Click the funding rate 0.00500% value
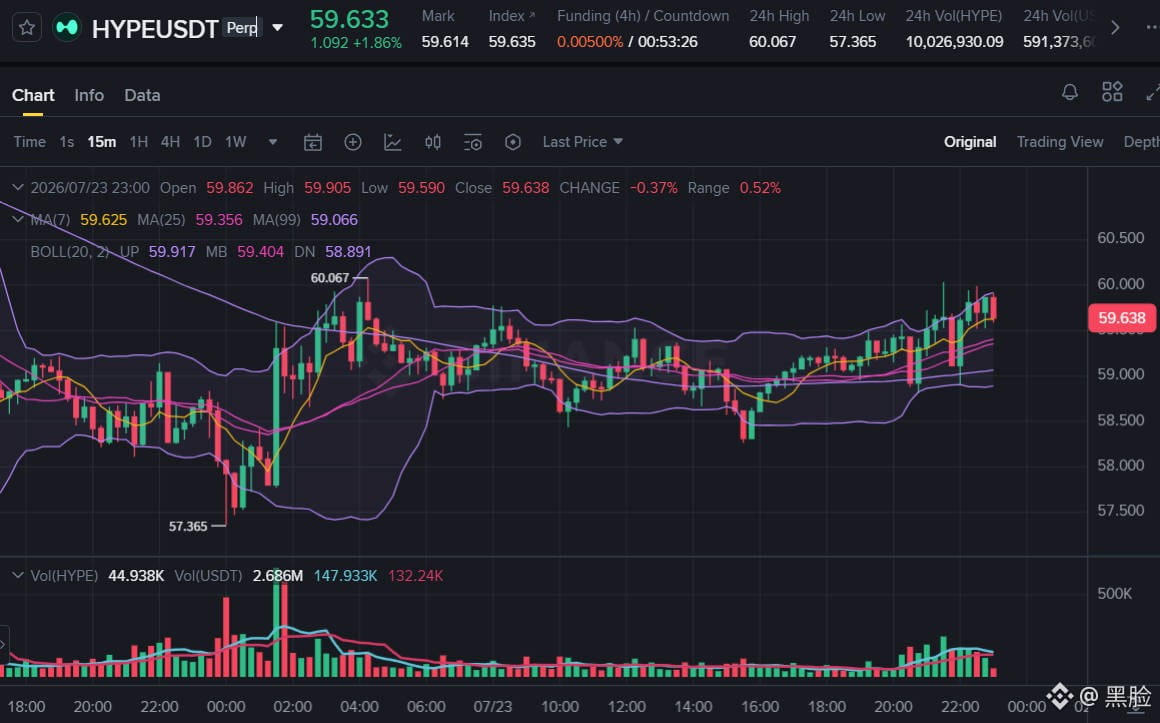Image resolution: width=1160 pixels, height=723 pixels. [590, 42]
